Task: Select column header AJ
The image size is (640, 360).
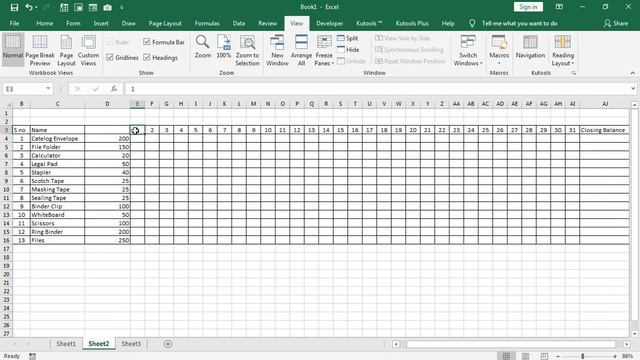Action: pos(604,104)
